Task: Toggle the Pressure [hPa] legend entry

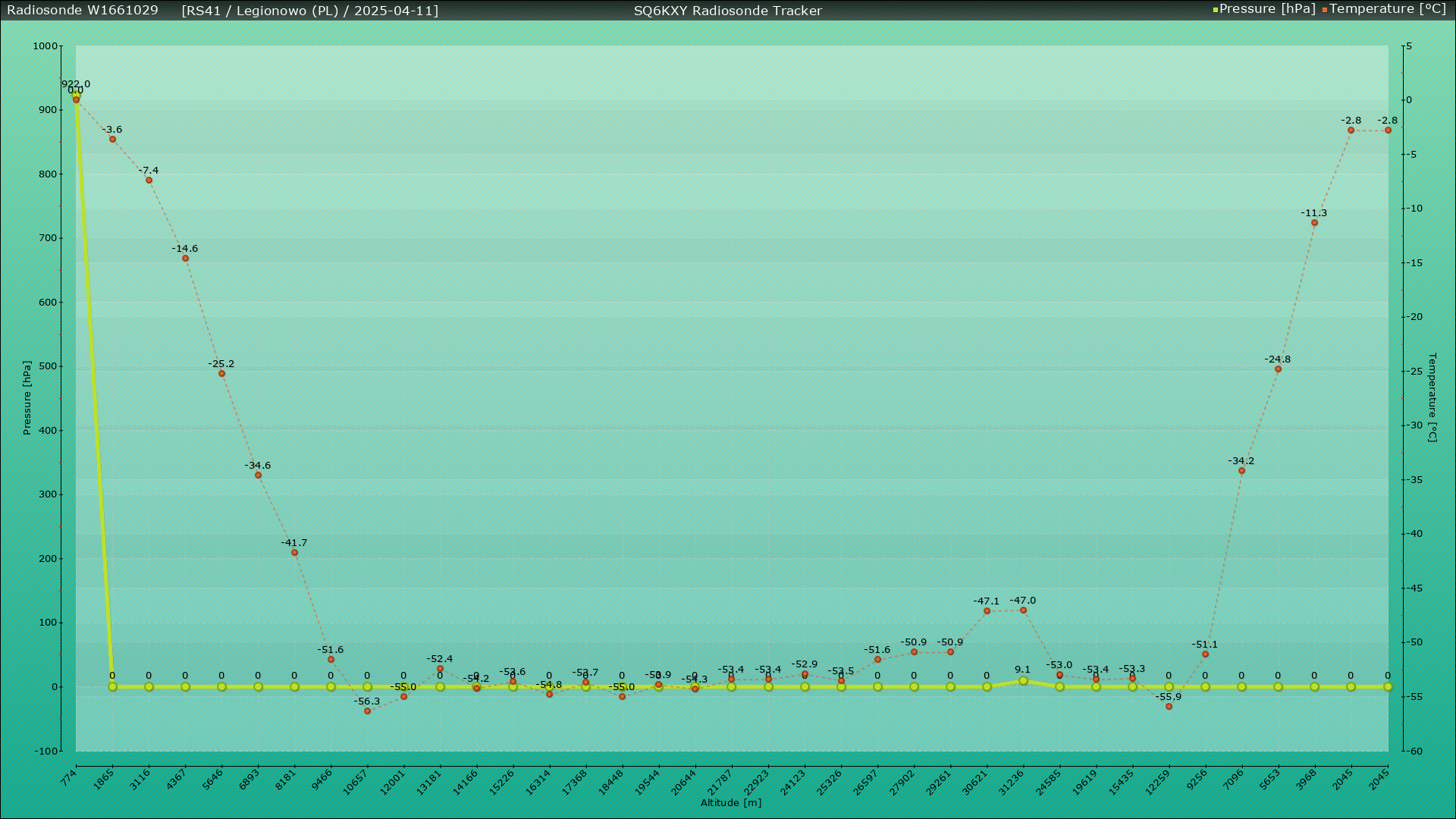Action: (1266, 9)
